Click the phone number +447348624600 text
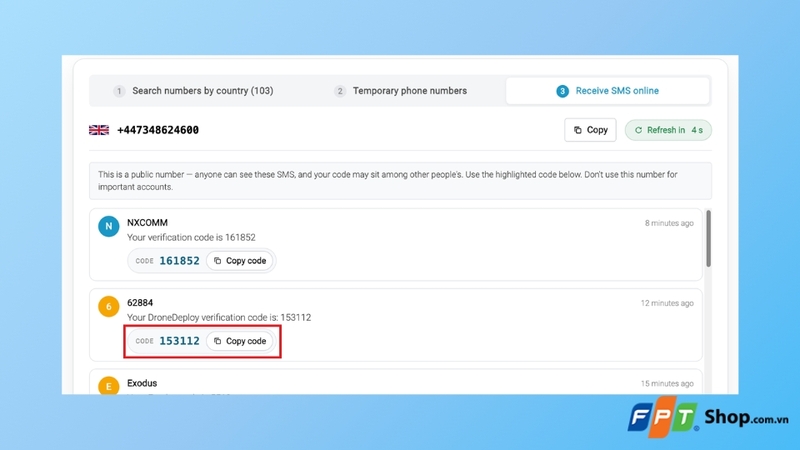 tap(158, 130)
